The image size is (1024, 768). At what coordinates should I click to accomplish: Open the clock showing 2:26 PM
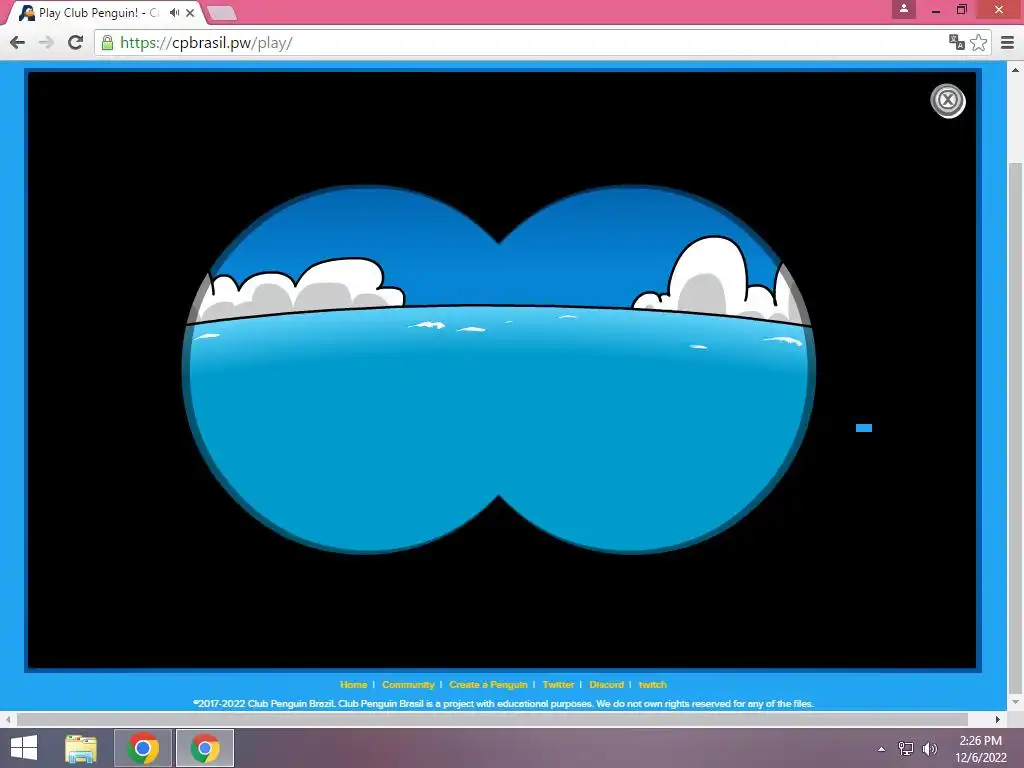(981, 749)
